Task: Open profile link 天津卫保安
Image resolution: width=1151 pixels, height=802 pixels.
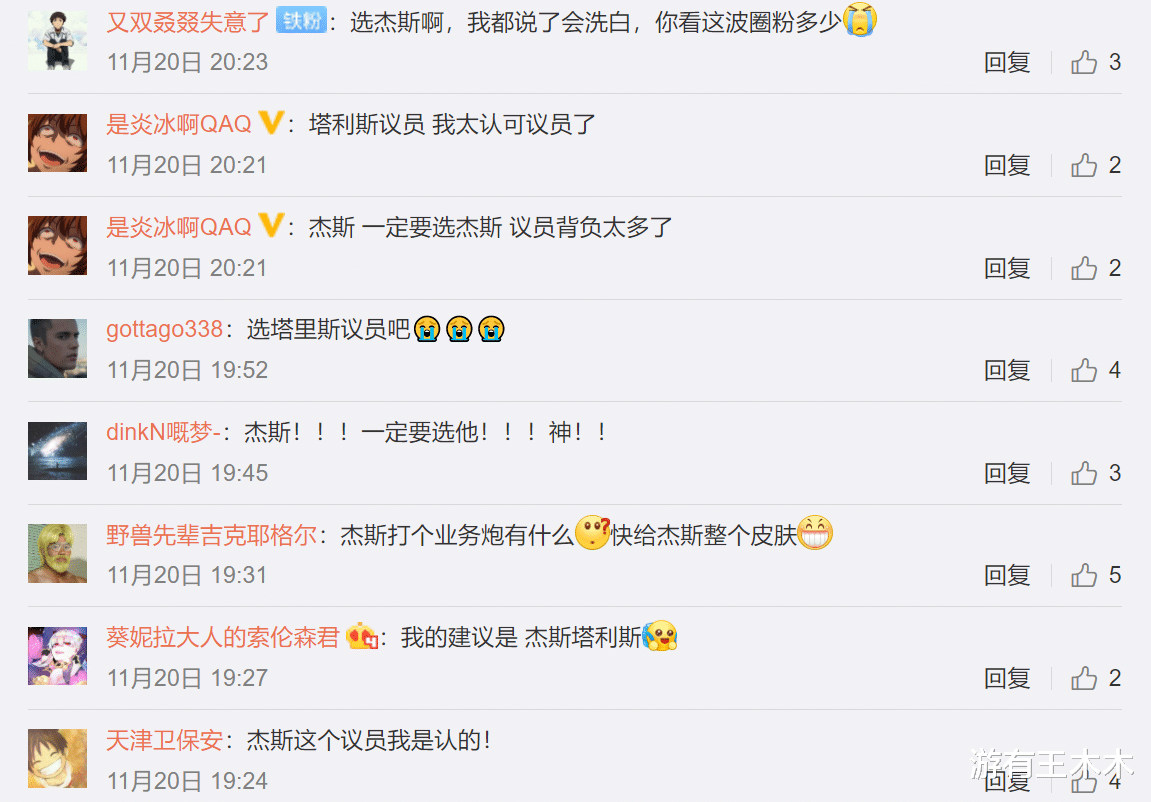Action: (x=164, y=740)
